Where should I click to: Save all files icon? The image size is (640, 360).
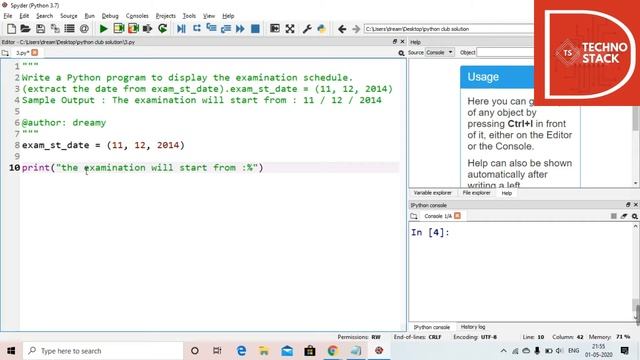tap(55, 29)
